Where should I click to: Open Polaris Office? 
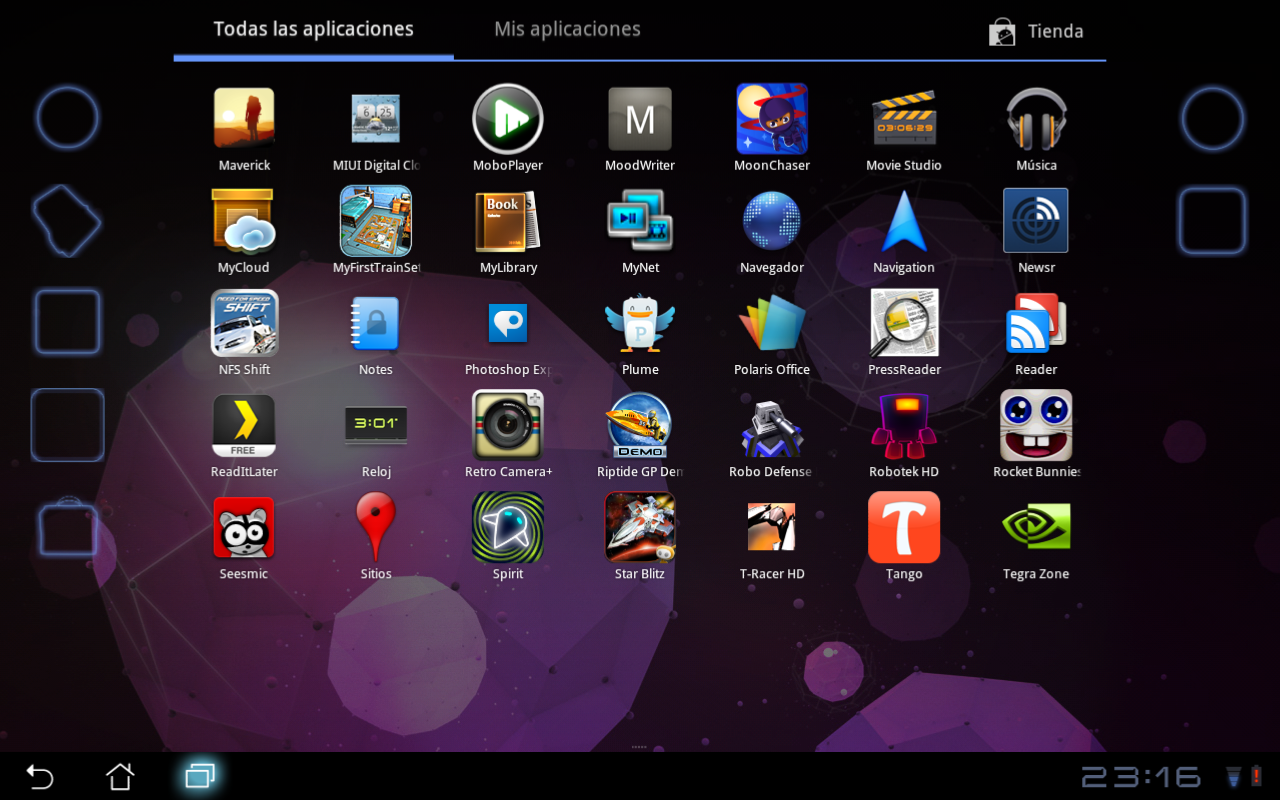point(772,322)
